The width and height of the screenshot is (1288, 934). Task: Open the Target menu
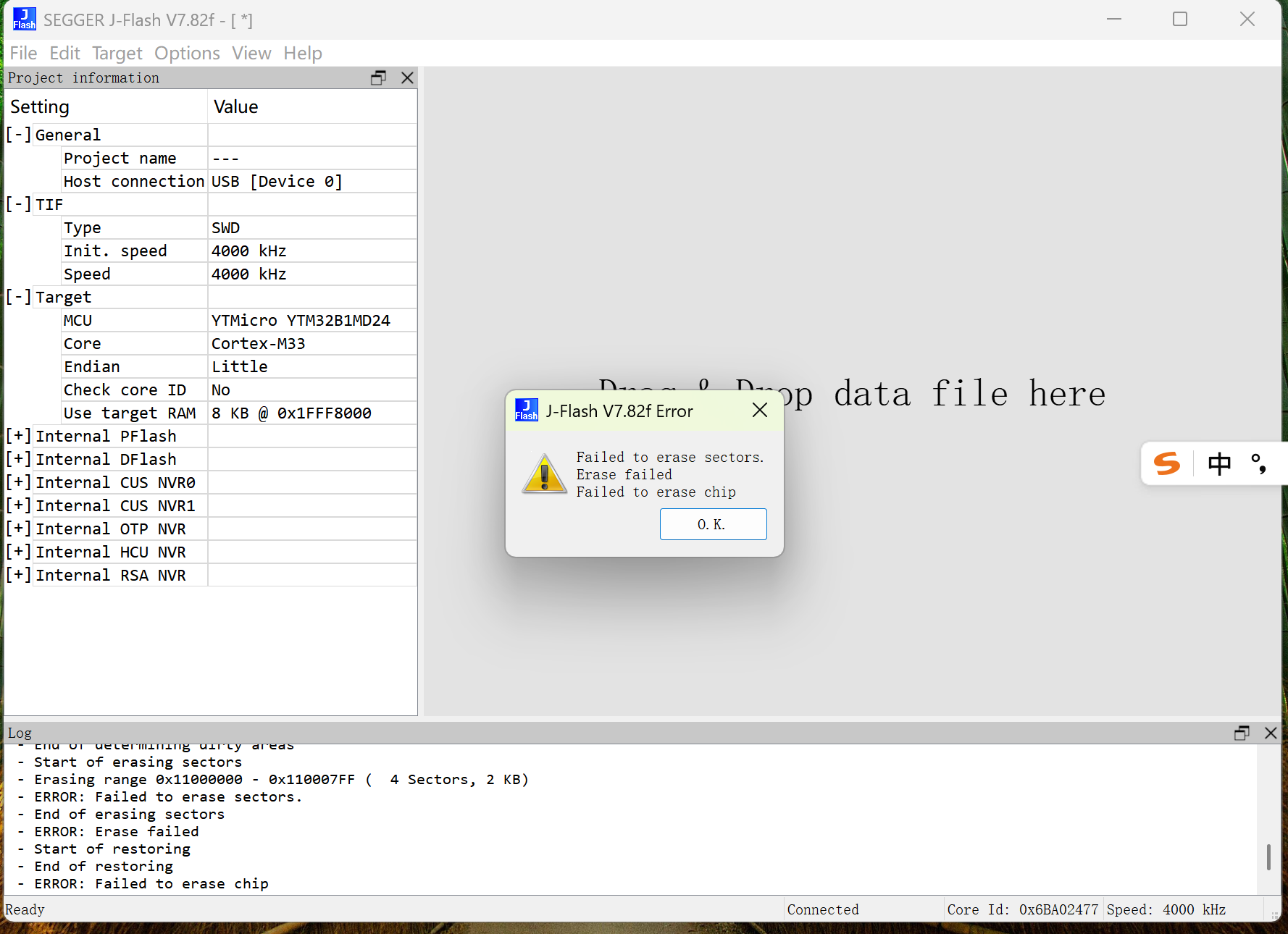click(117, 54)
